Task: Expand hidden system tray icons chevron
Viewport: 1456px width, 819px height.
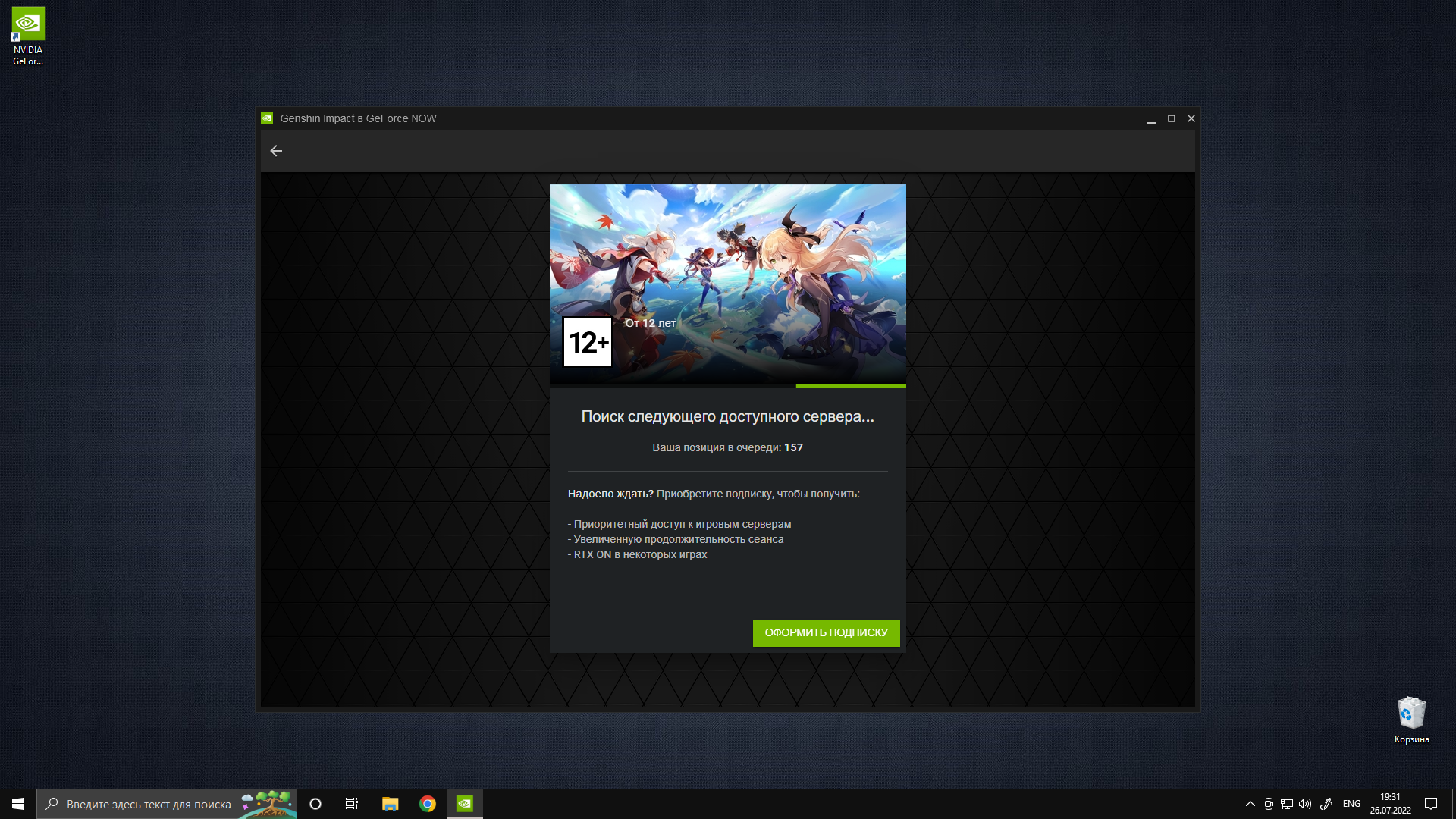Action: (1250, 804)
